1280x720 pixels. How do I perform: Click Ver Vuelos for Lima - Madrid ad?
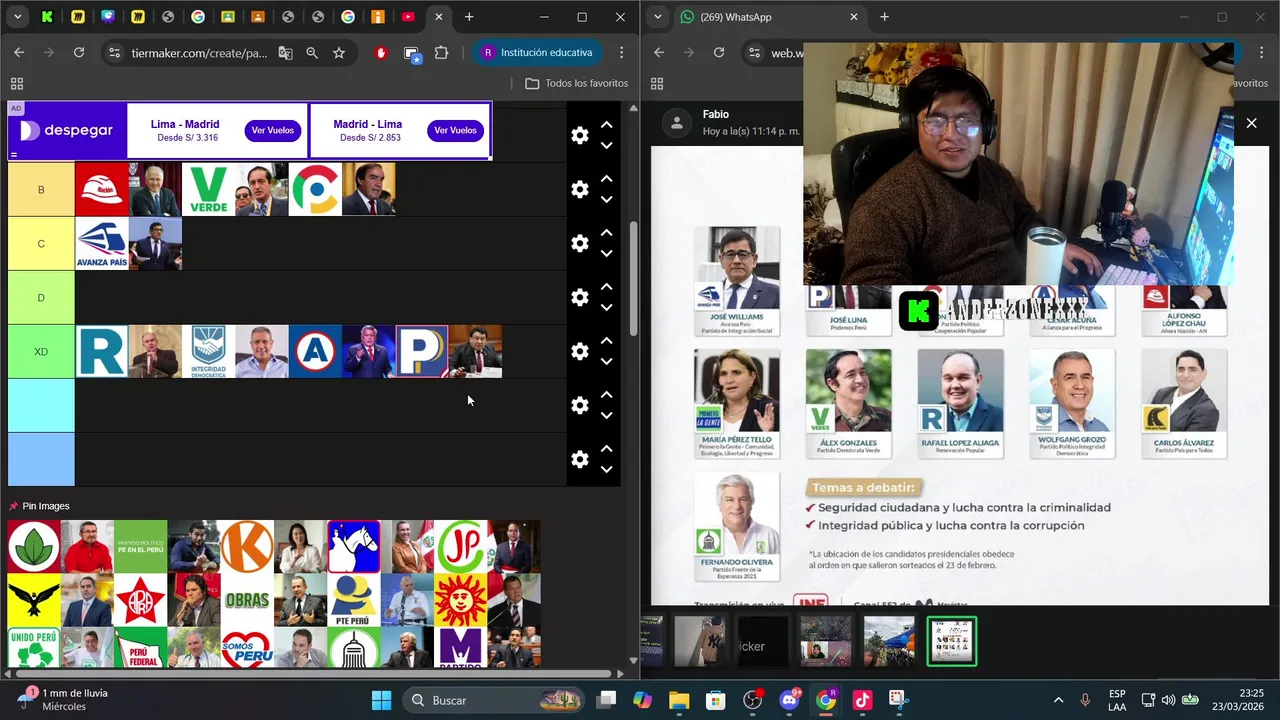click(x=273, y=130)
